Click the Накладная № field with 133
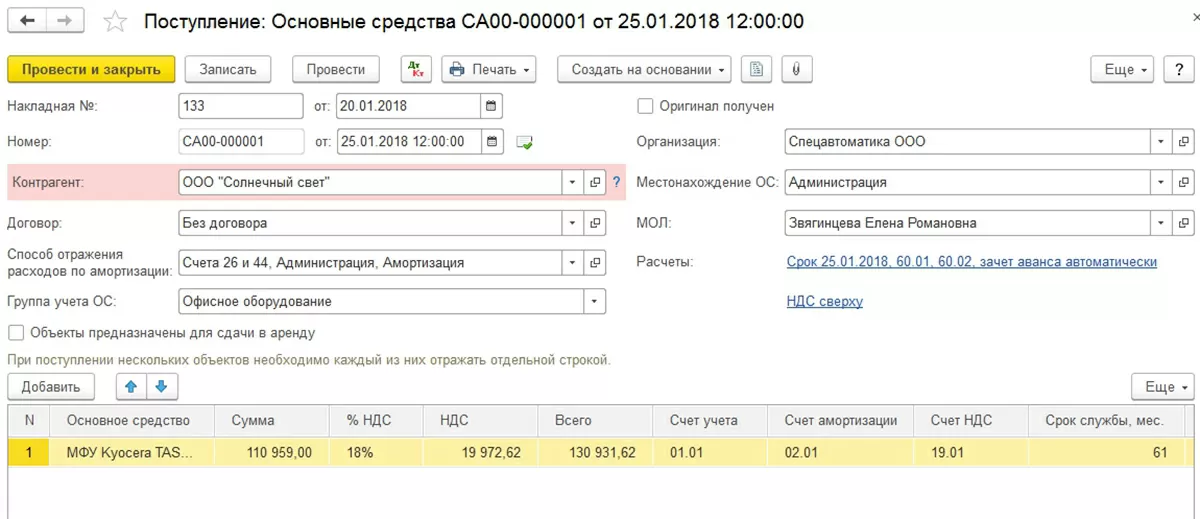The height and width of the screenshot is (519, 1200). pos(241,105)
